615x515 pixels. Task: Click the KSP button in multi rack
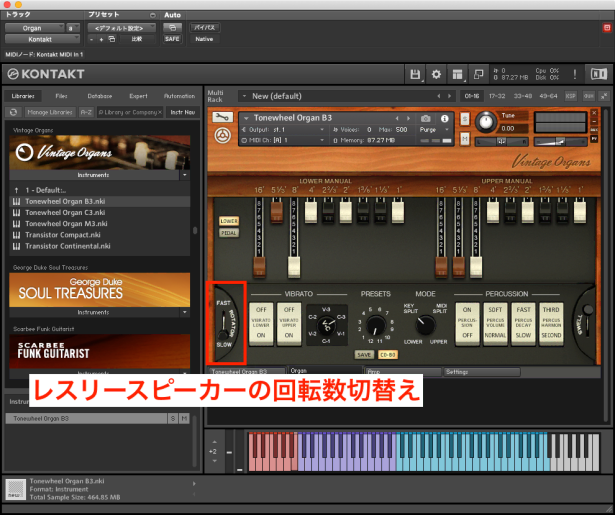click(x=570, y=96)
